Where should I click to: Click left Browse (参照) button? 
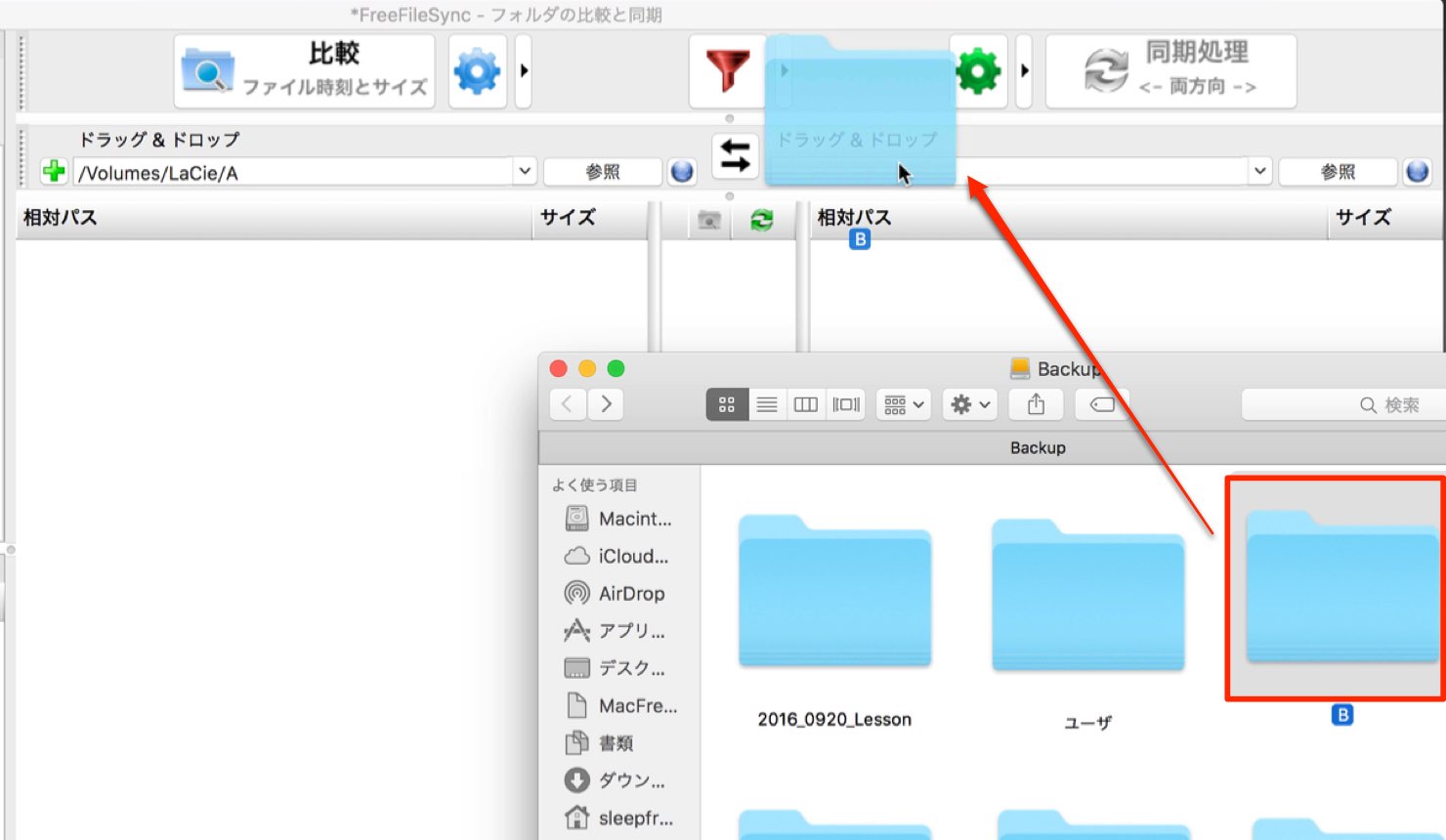[603, 172]
